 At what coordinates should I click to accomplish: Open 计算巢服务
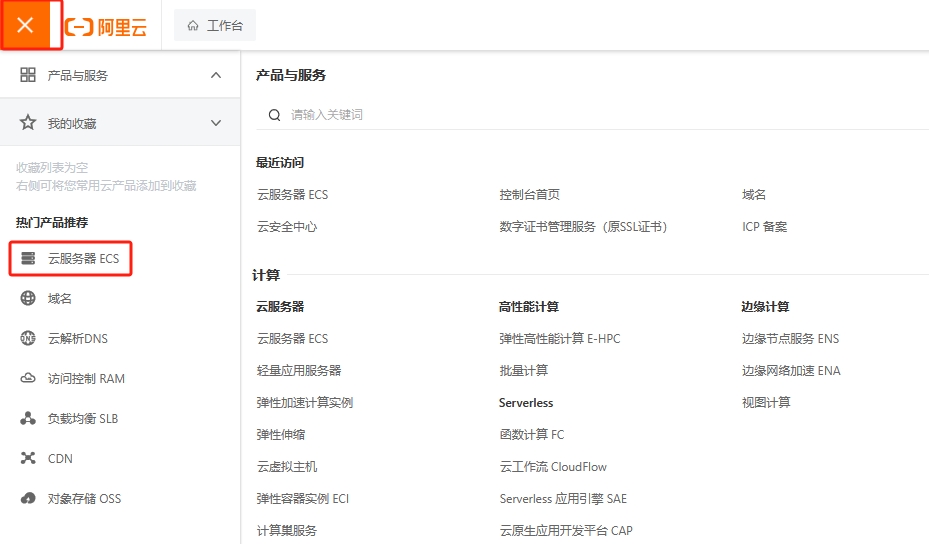(x=287, y=530)
